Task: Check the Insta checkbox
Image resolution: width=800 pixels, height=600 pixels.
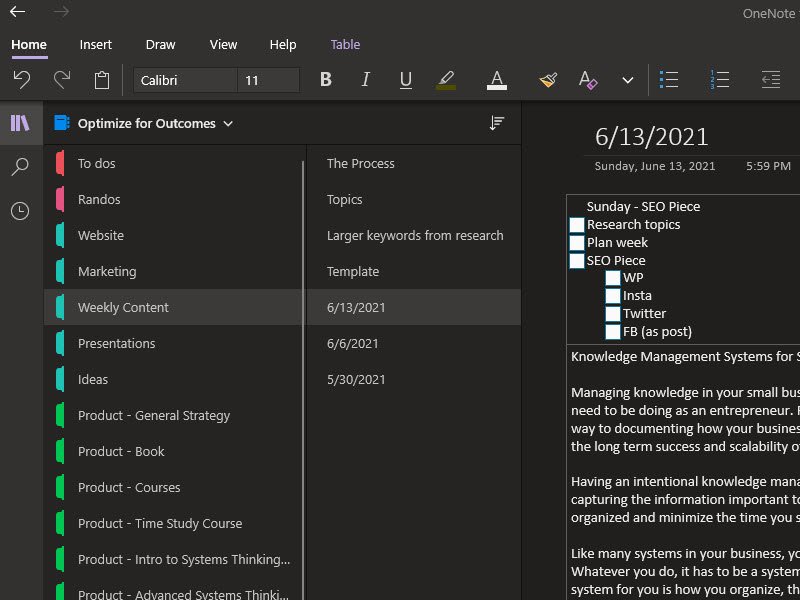Action: 613,296
